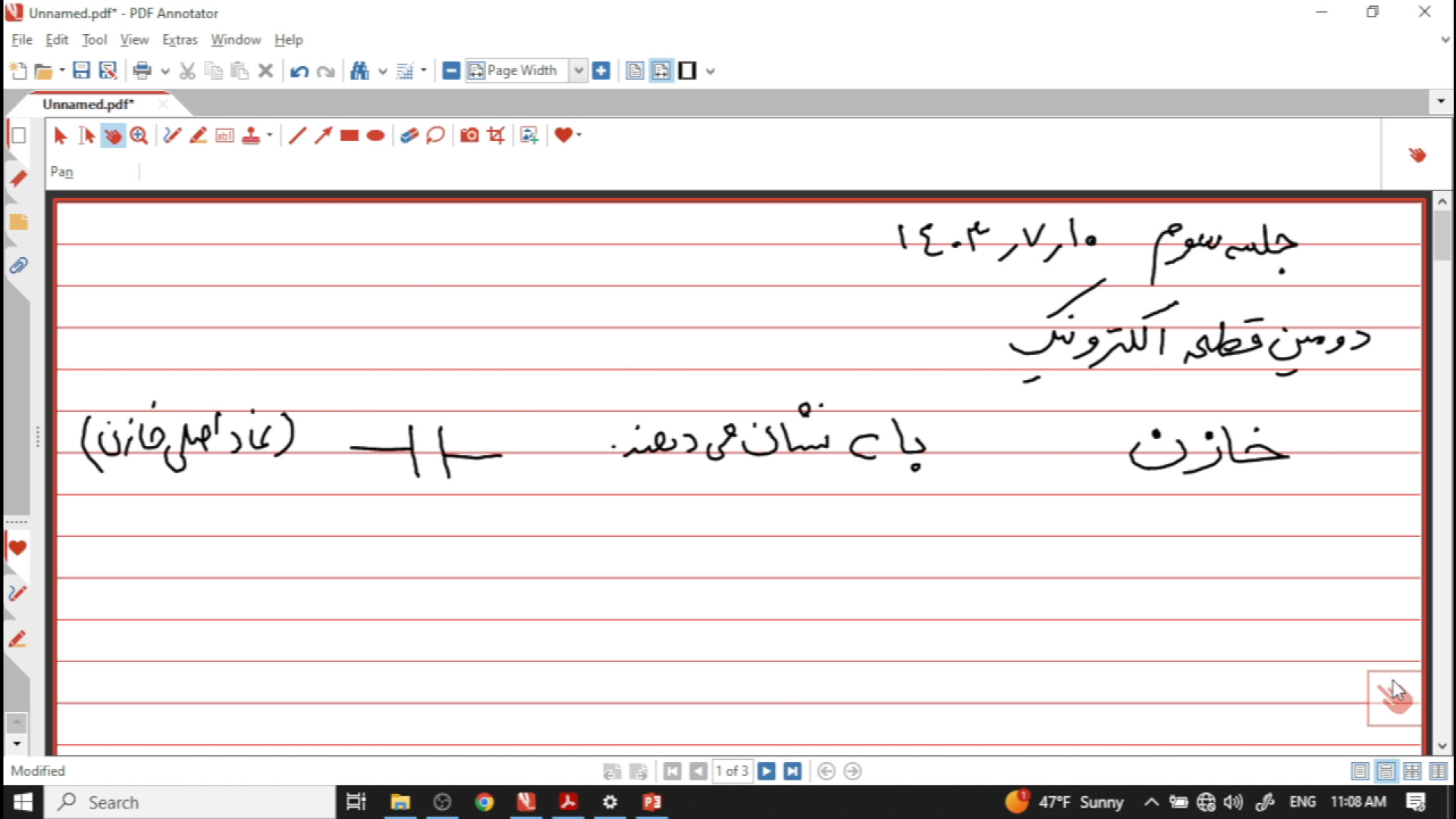The image size is (1456, 819).
Task: Navigate forward in view history
Action: tap(852, 771)
